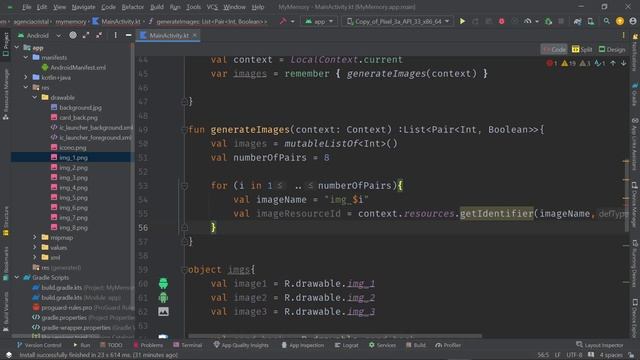Open the Logcat tool window

pos(346,345)
